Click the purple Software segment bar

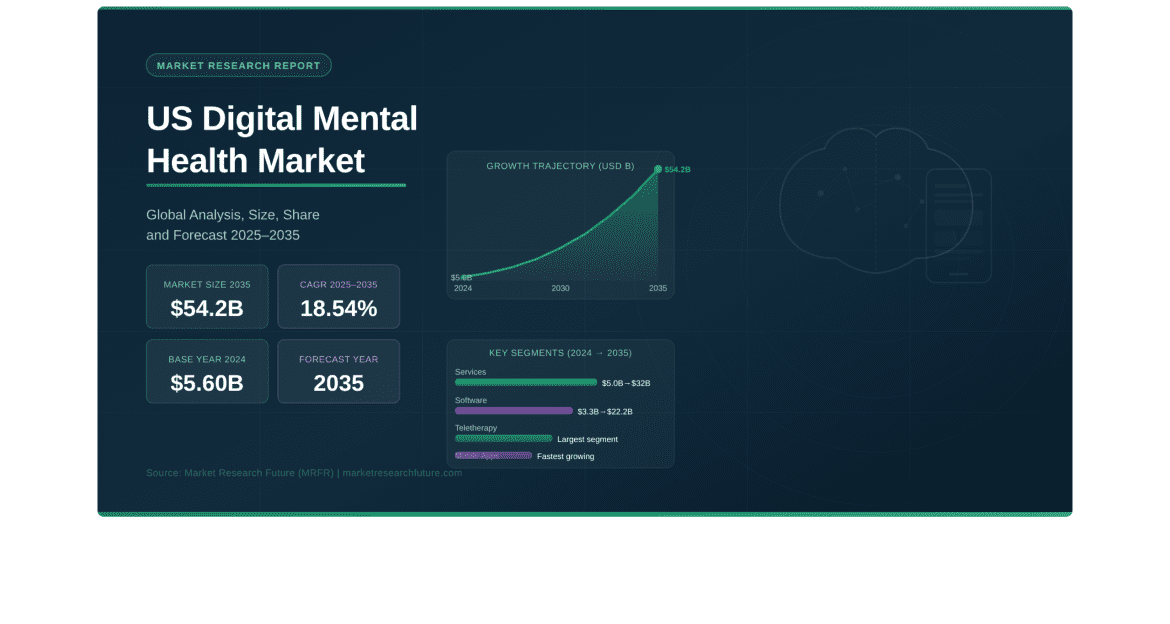tap(513, 411)
